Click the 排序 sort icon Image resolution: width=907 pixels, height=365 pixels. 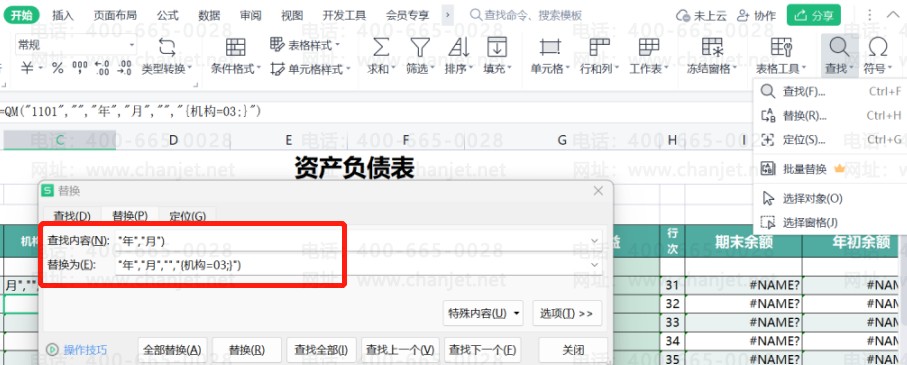pyautogui.click(x=458, y=47)
